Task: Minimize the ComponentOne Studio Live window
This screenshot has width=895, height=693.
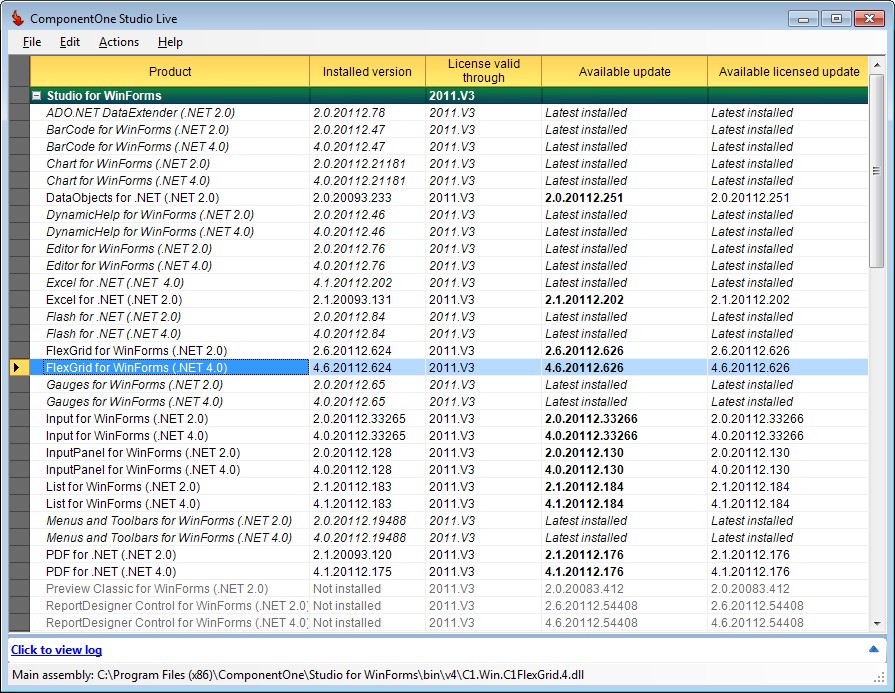Action: coord(803,19)
